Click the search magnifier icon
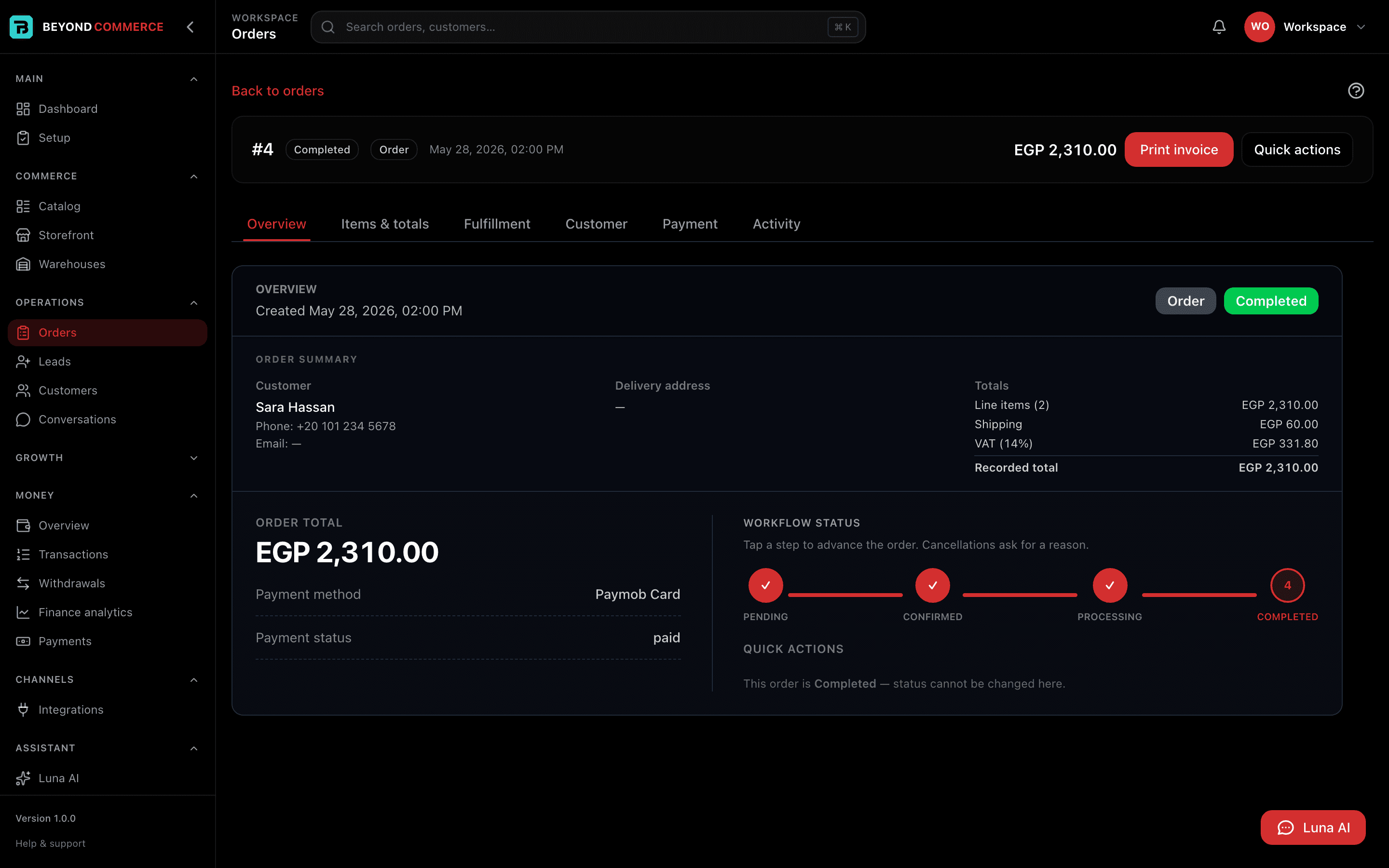This screenshot has height=868, width=1389. pos(328,27)
